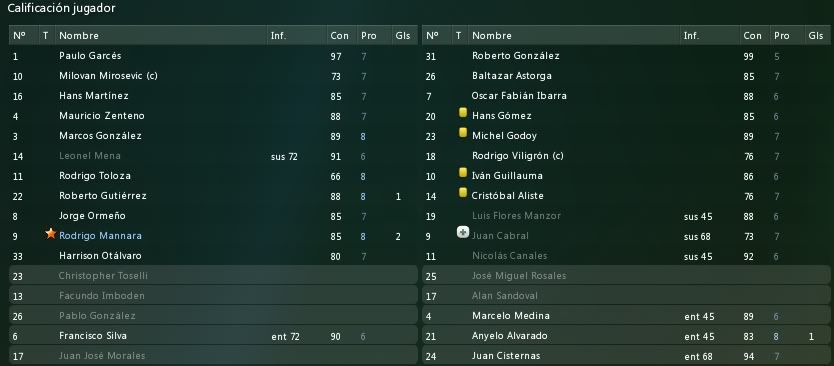Click the yellow card icon next to Iván Guillauma
Screen dimensions: 834x366
tap(463, 172)
